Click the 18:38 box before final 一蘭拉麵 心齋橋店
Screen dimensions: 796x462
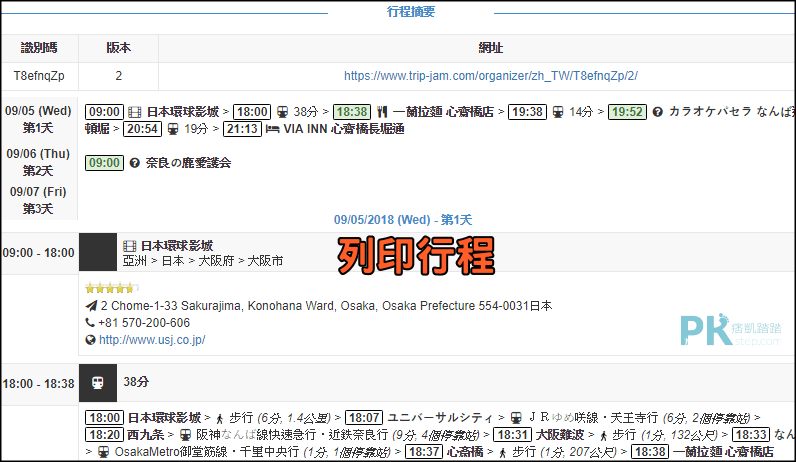(x=650, y=452)
